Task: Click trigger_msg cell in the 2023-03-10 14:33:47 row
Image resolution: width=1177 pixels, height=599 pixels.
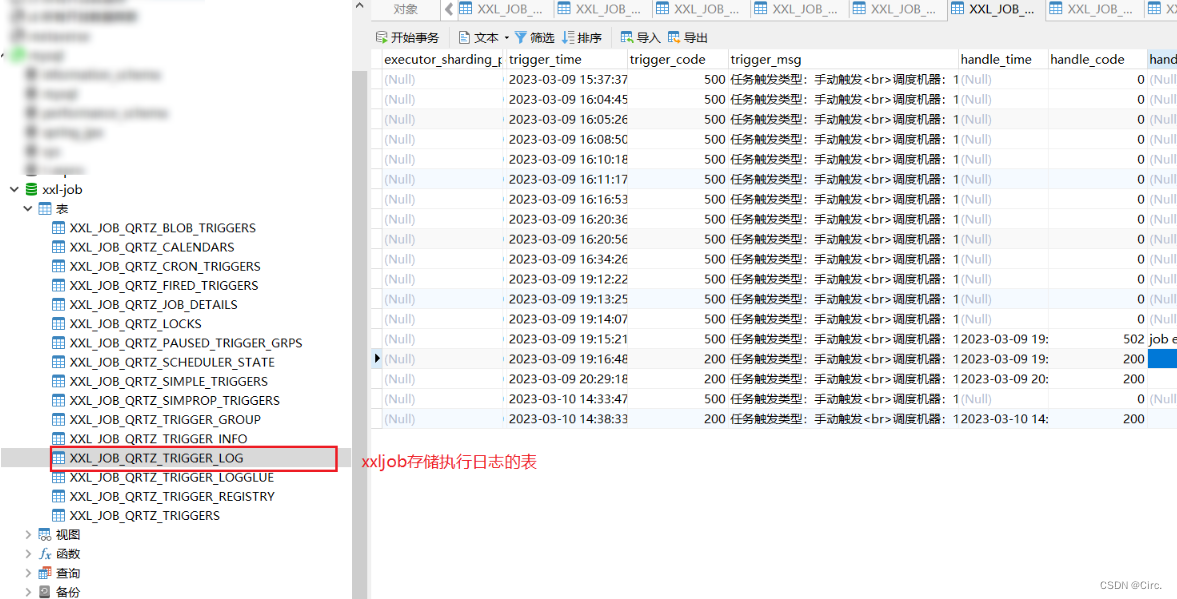Action: click(844, 399)
